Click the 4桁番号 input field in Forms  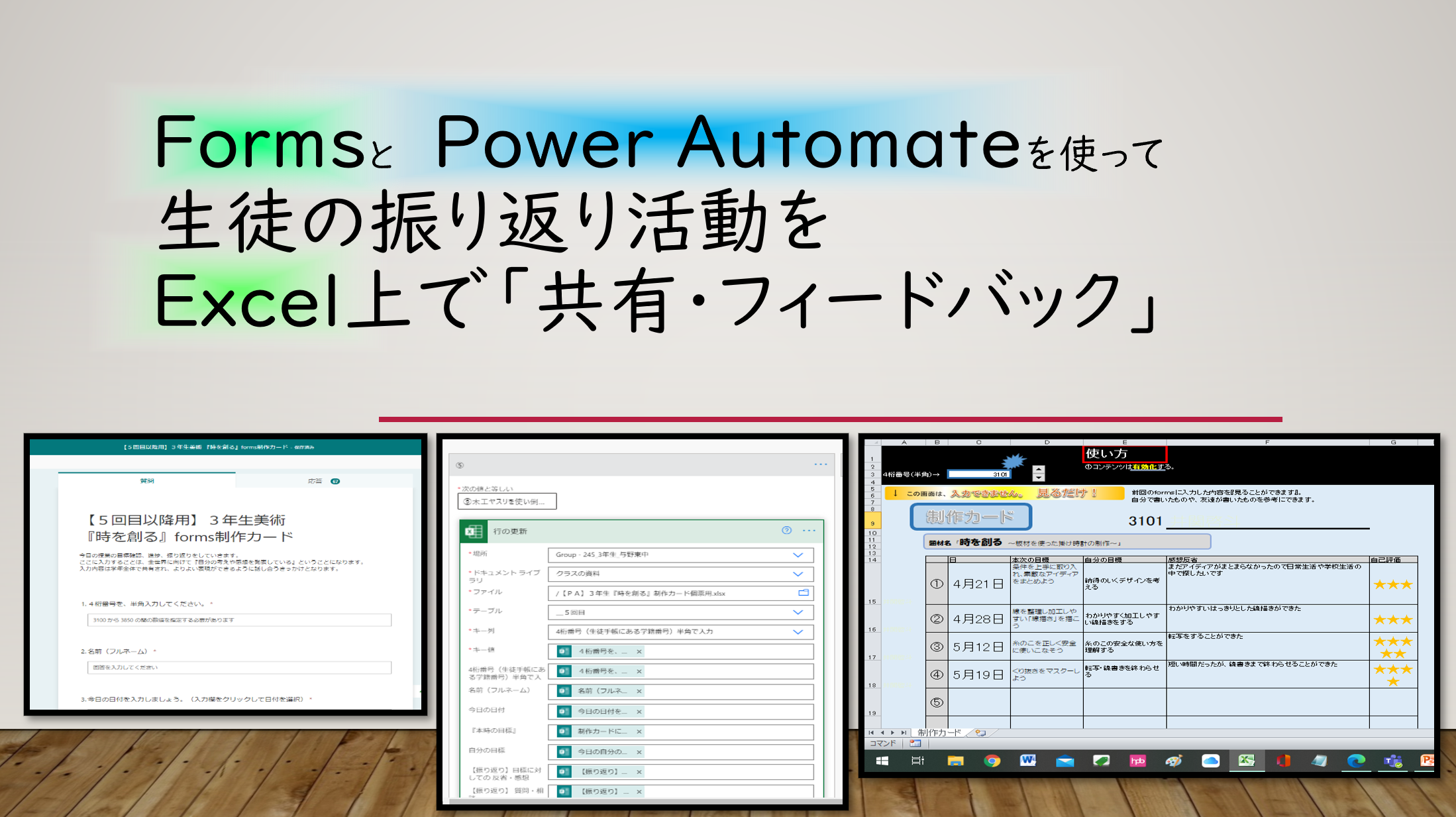[240, 620]
